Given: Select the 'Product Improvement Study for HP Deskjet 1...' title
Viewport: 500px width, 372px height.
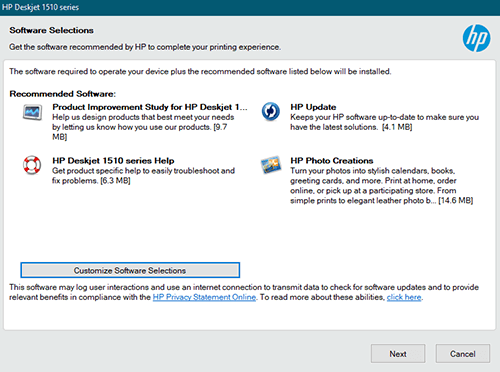Looking at the screenshot, I should tap(150, 107).
